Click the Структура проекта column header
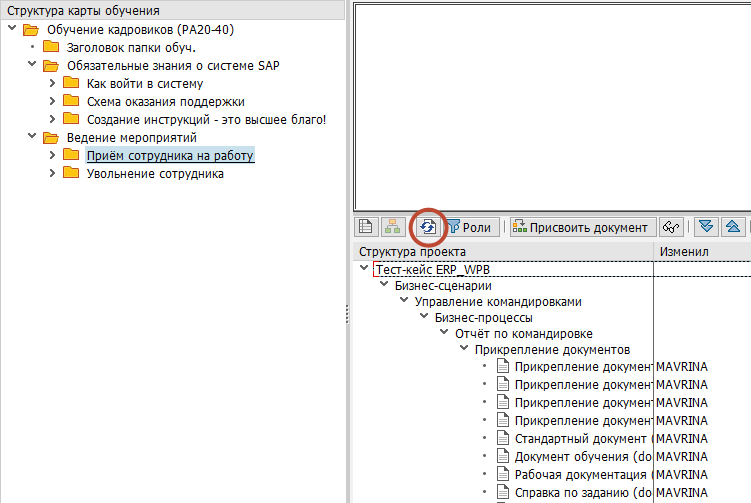The height and width of the screenshot is (503, 751). point(503,252)
